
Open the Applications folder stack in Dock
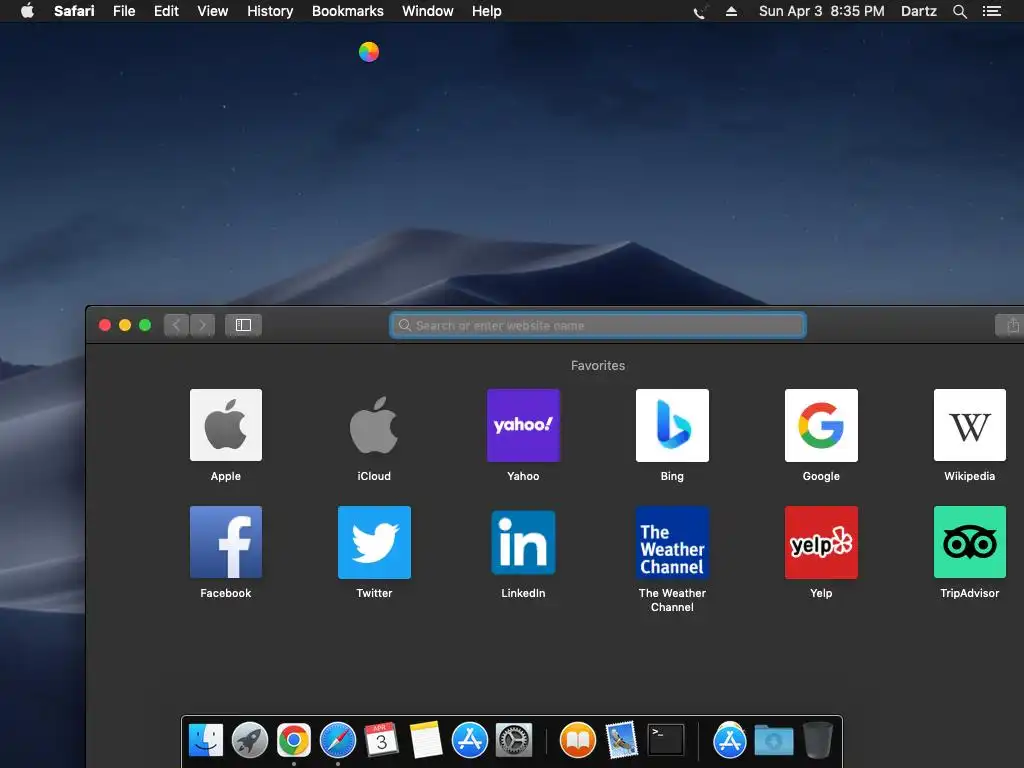[729, 740]
